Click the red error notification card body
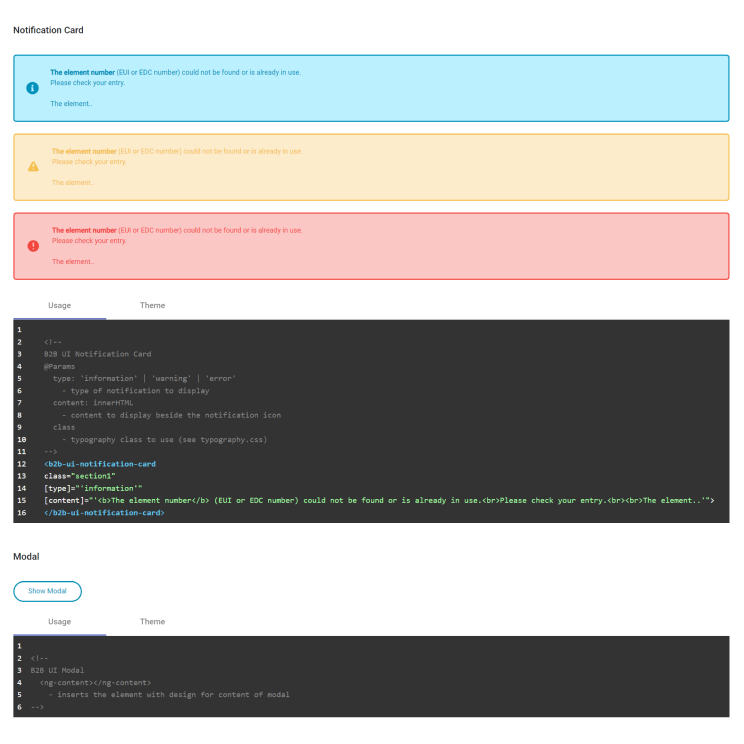 400,246
